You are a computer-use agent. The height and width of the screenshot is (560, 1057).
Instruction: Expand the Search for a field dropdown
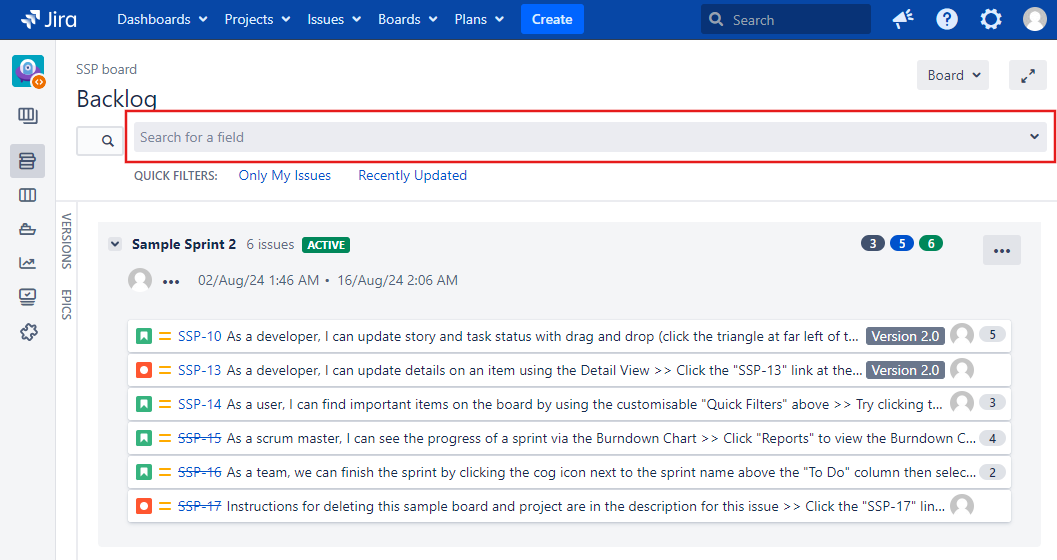tap(1034, 137)
